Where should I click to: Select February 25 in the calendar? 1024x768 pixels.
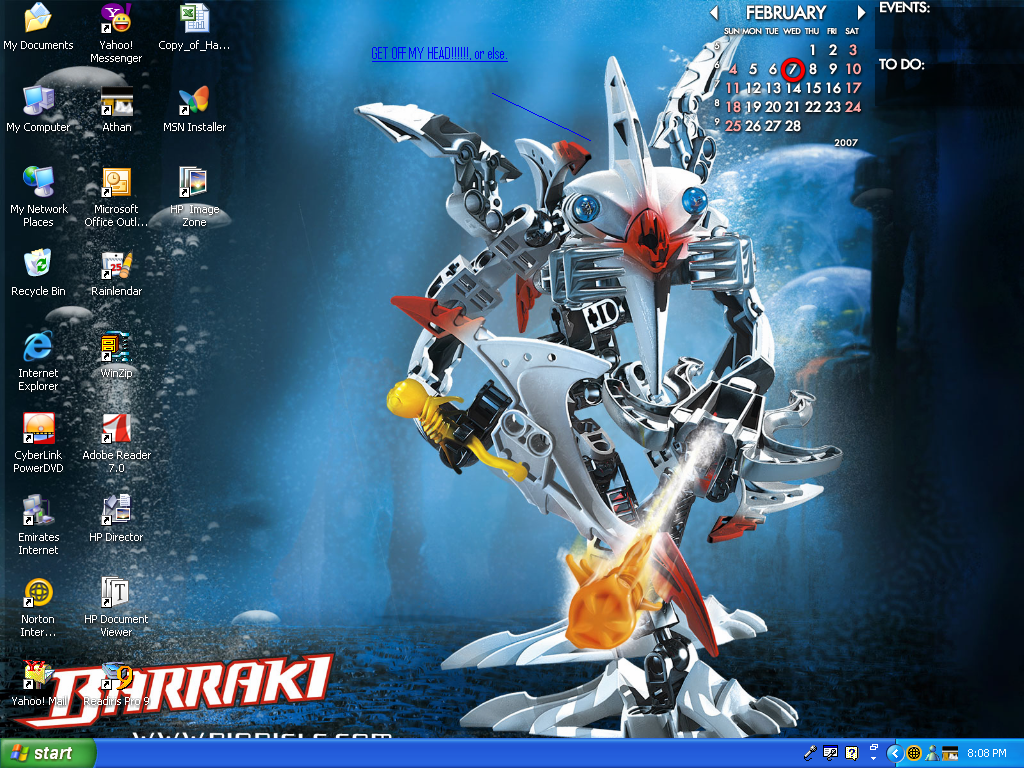[733, 125]
